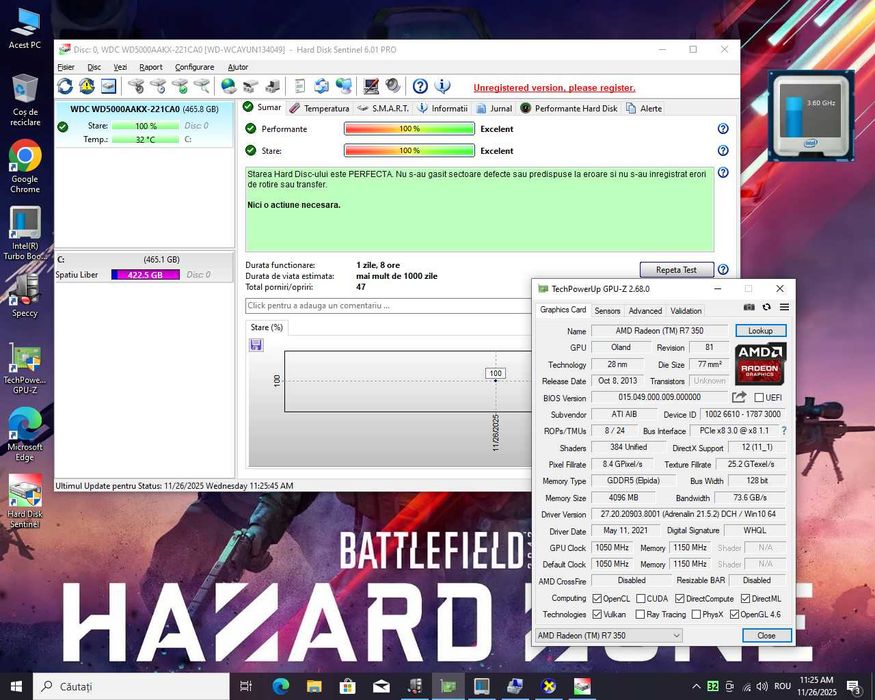Toggle the Vulkan checkbox
Screen dimensions: 875x700
597,614
